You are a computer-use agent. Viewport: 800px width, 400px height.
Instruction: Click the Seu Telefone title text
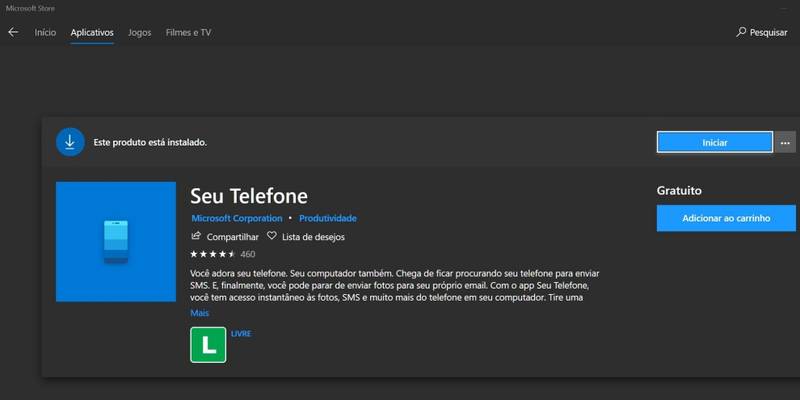click(x=249, y=196)
